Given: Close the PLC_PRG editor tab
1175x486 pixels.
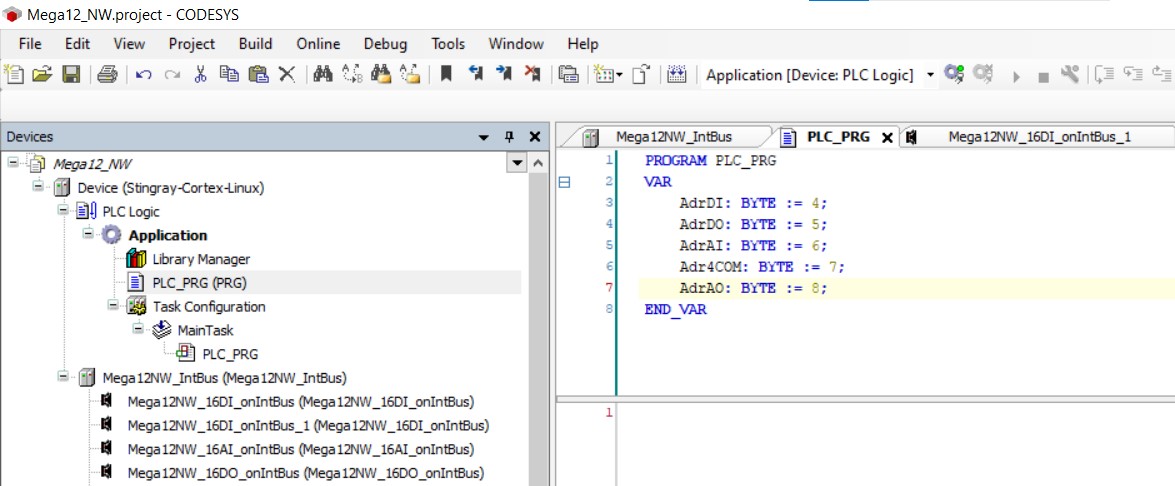Looking at the screenshot, I should coord(886,138).
